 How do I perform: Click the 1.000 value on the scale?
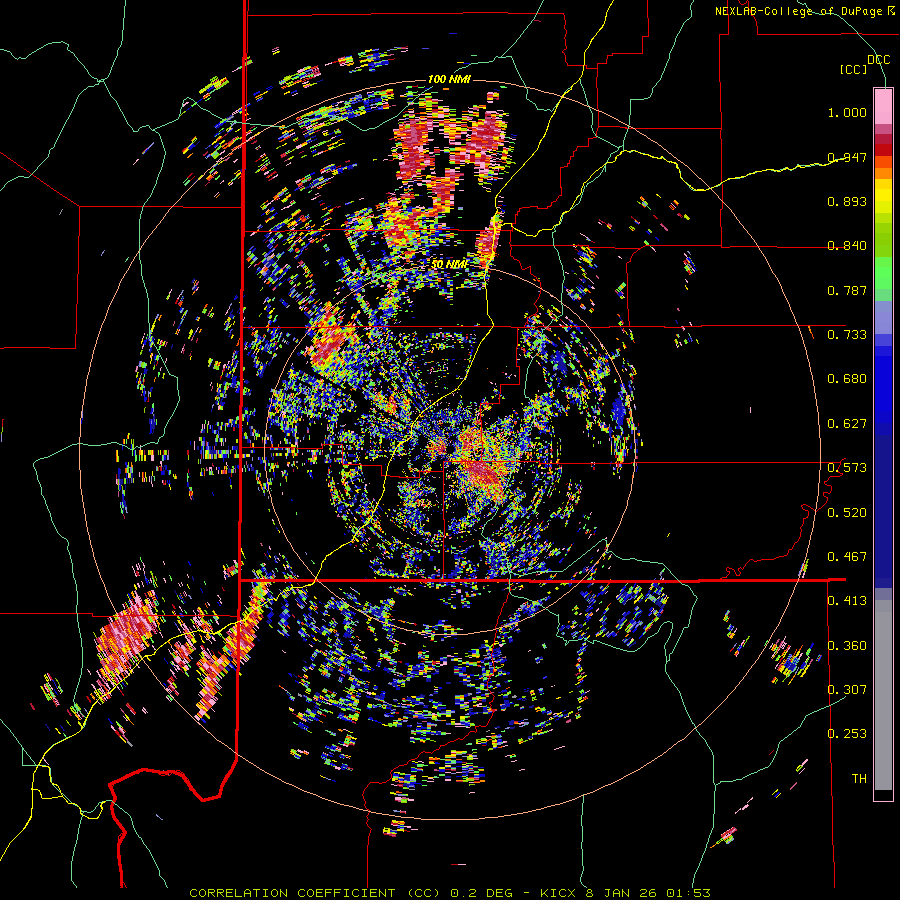[x=847, y=112]
